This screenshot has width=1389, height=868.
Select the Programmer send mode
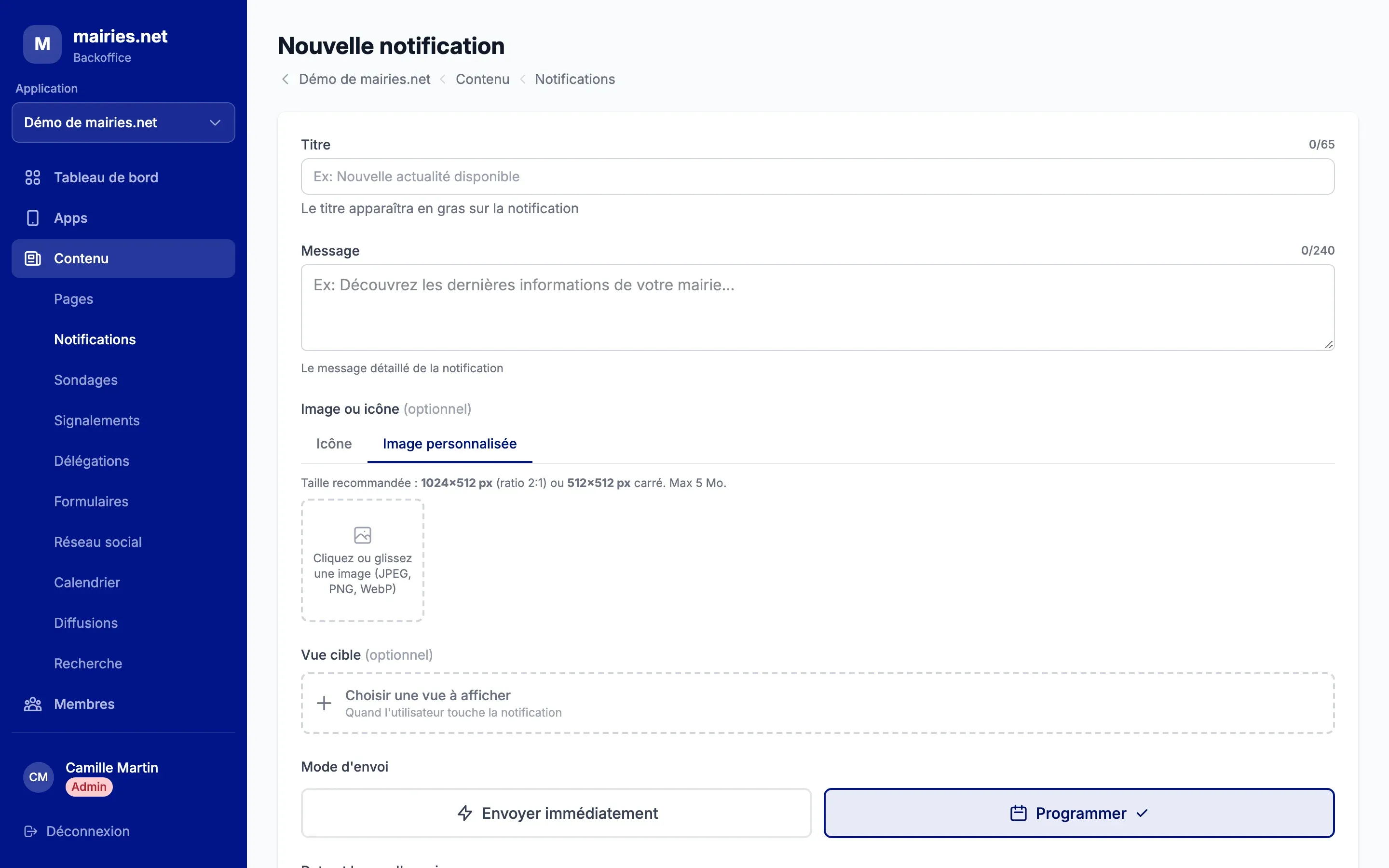click(1079, 813)
